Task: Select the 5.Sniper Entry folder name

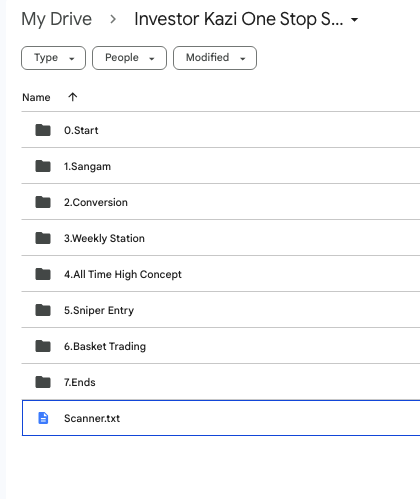Action: 99,310
